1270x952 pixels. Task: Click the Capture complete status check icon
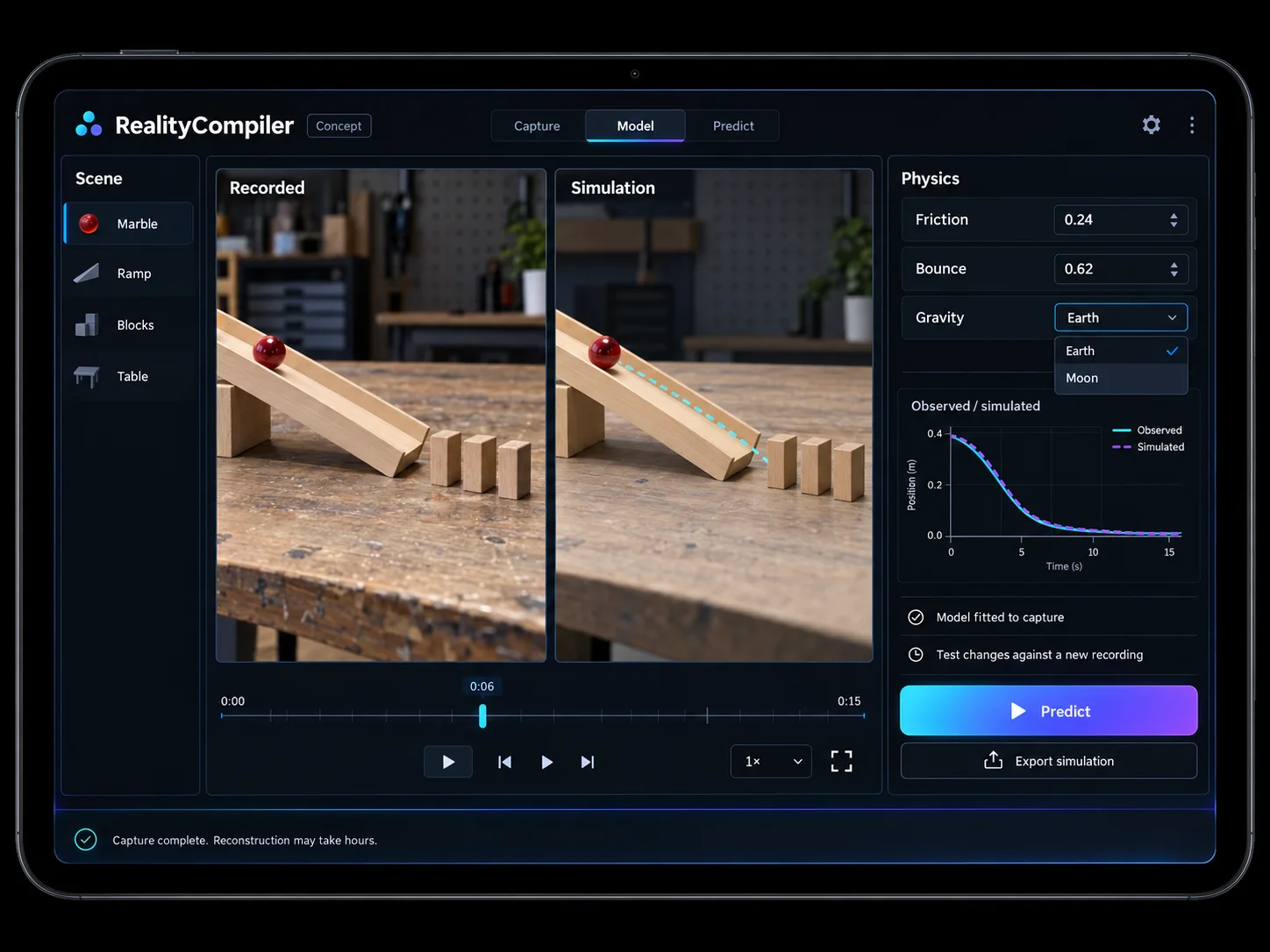pyautogui.click(x=85, y=840)
